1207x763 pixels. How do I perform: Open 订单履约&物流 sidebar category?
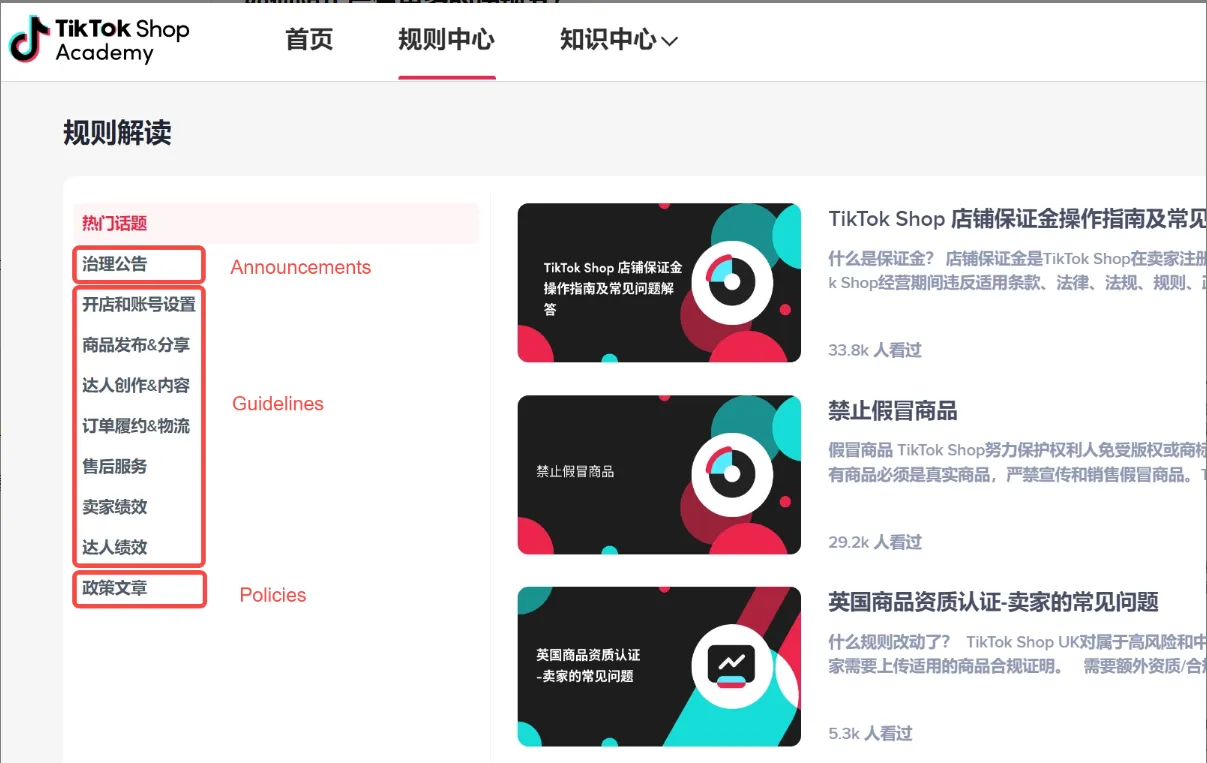pyautogui.click(x=136, y=426)
